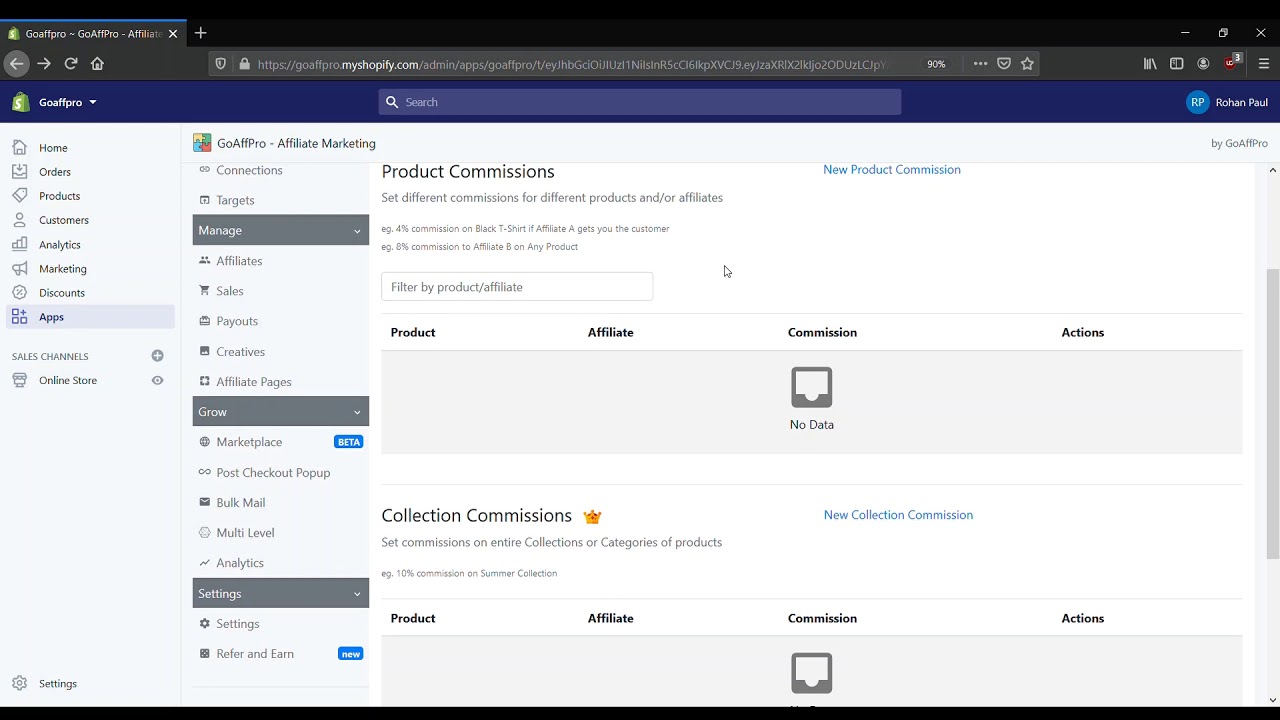Image resolution: width=1280 pixels, height=720 pixels.
Task: Click New Product Commission link
Action: pyautogui.click(x=892, y=170)
